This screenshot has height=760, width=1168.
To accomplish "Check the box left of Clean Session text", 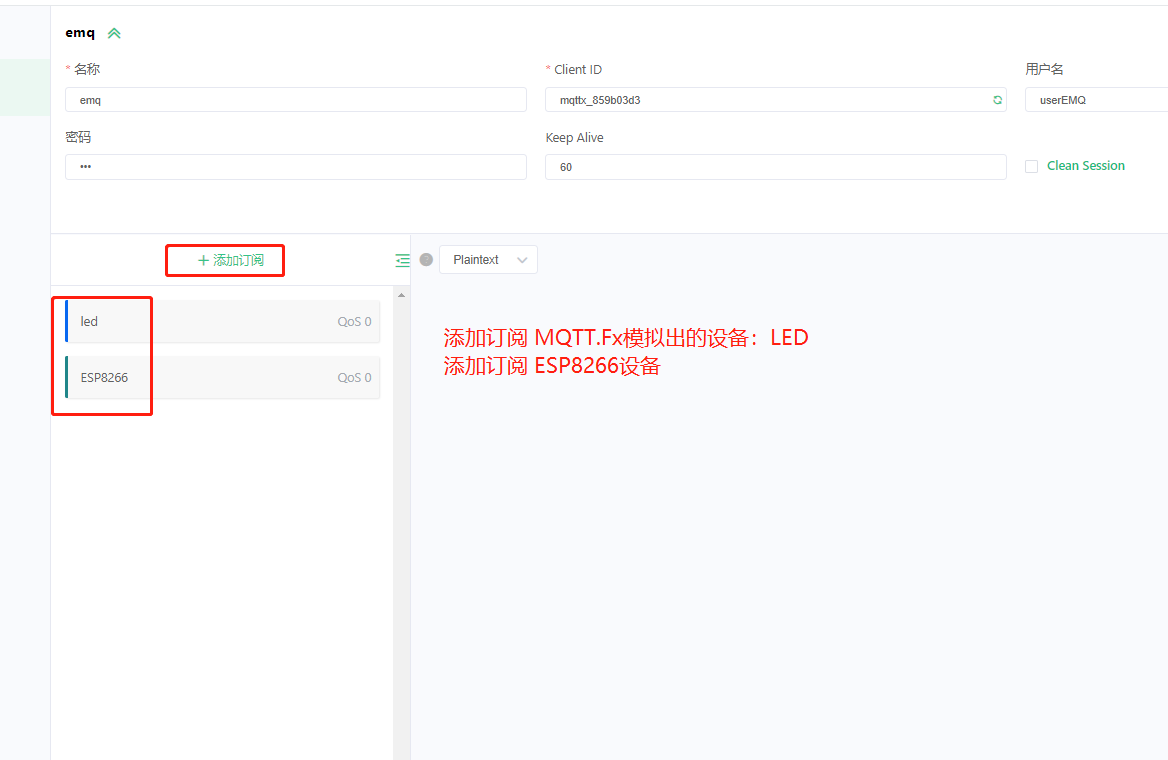I will (x=1031, y=166).
